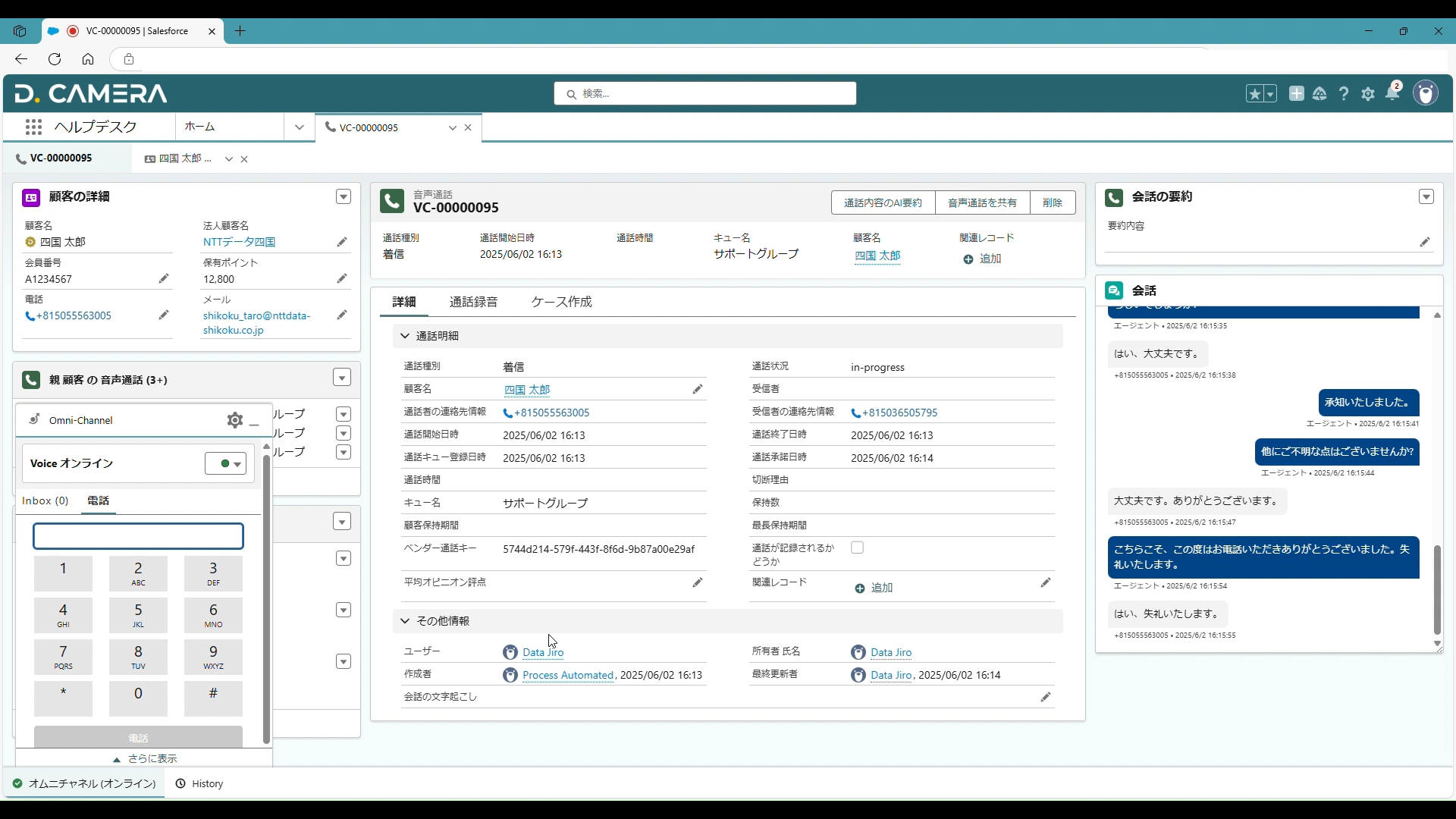This screenshot has width=1456, height=819.
Task: Open the App Launcher waffle icon
Action: pos(34,127)
